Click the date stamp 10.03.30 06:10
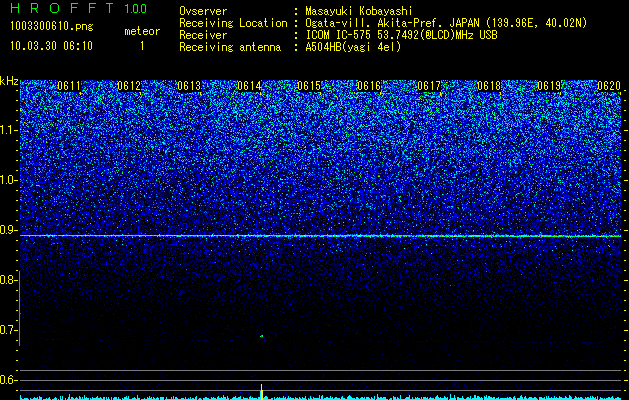629x400 pixels. [x=51, y=46]
